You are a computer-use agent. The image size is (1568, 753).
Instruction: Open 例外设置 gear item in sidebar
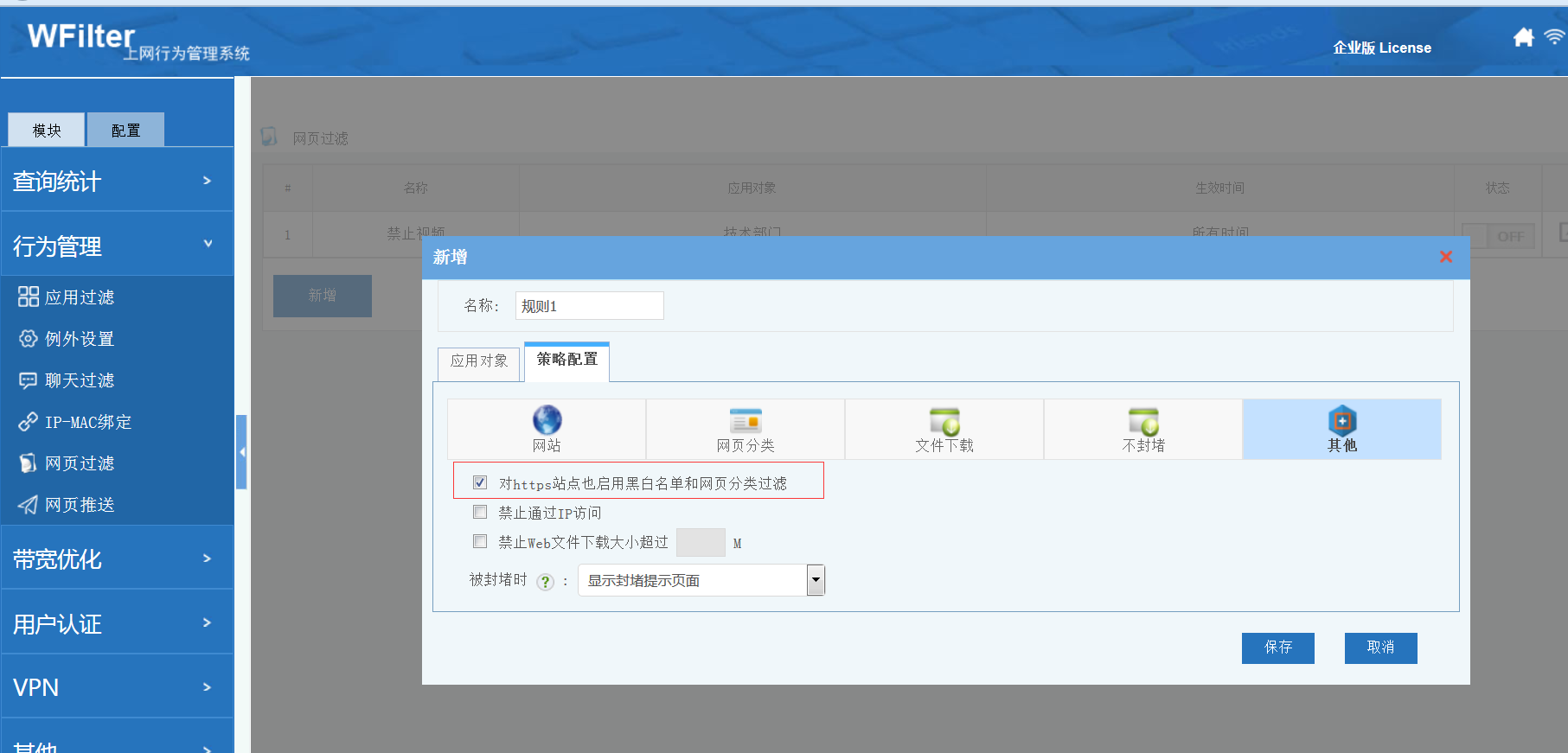(80, 339)
